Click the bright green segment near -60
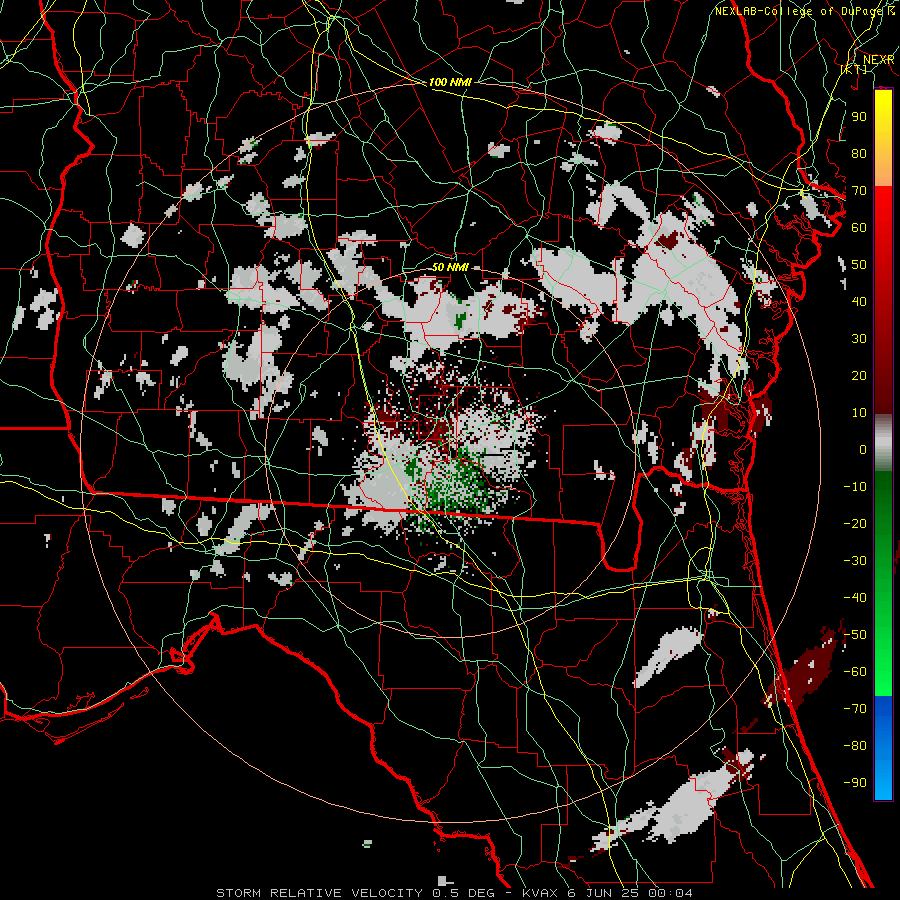 [x=883, y=672]
